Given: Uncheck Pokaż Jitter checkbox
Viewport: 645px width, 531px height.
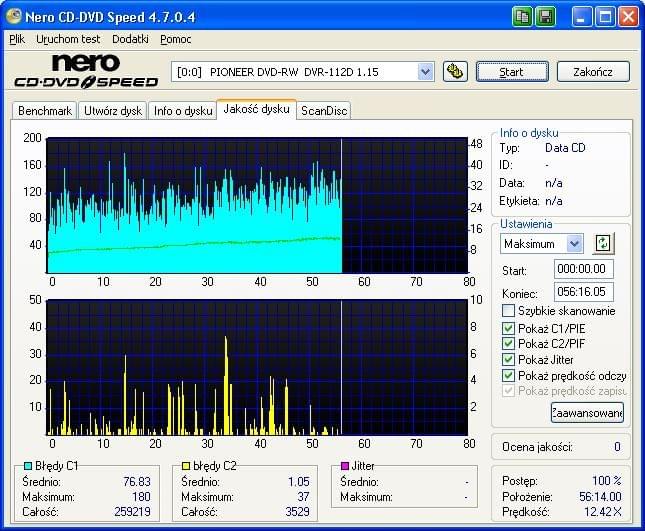Looking at the screenshot, I should [x=508, y=359].
